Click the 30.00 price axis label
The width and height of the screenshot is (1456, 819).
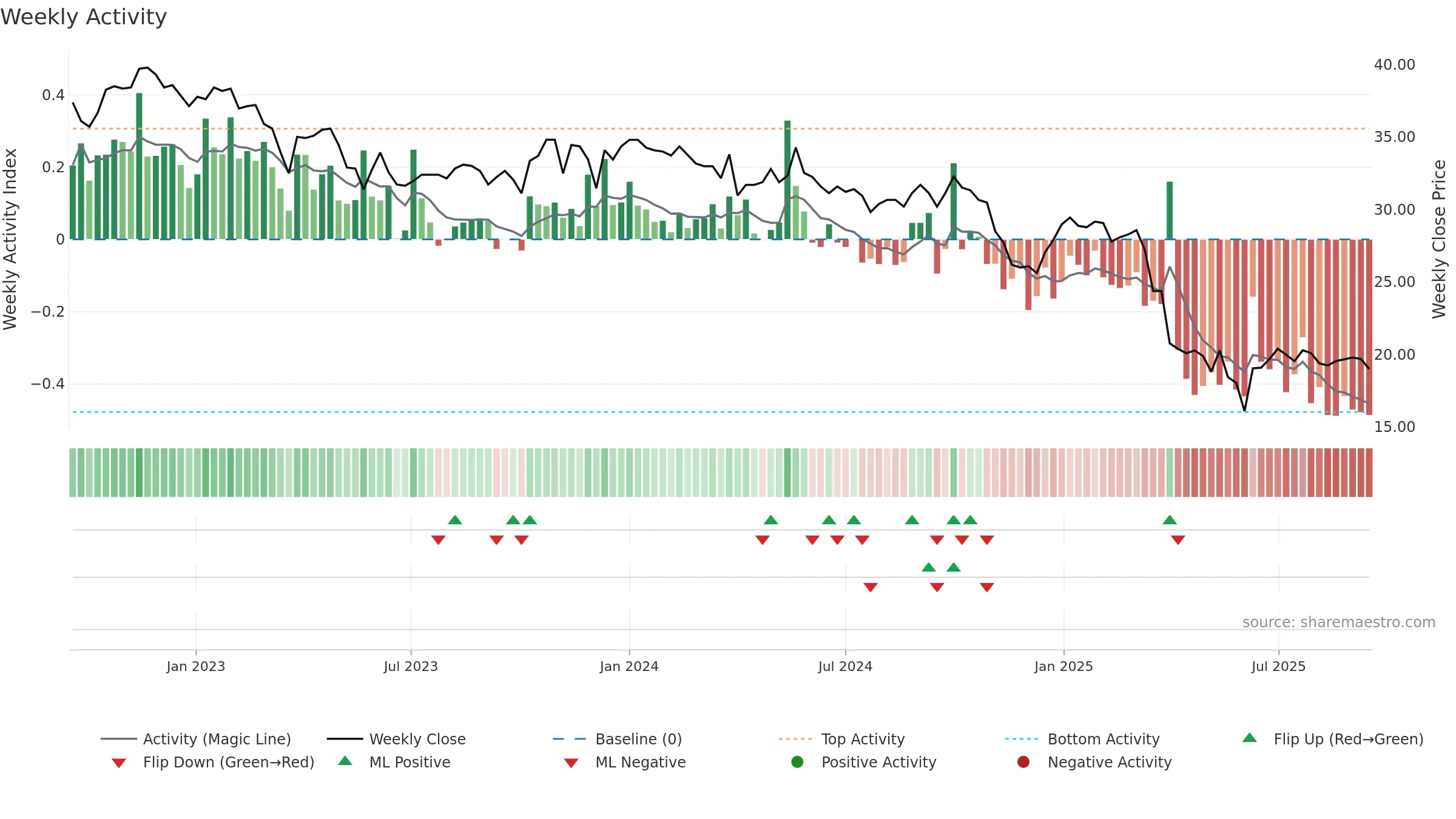click(1395, 210)
